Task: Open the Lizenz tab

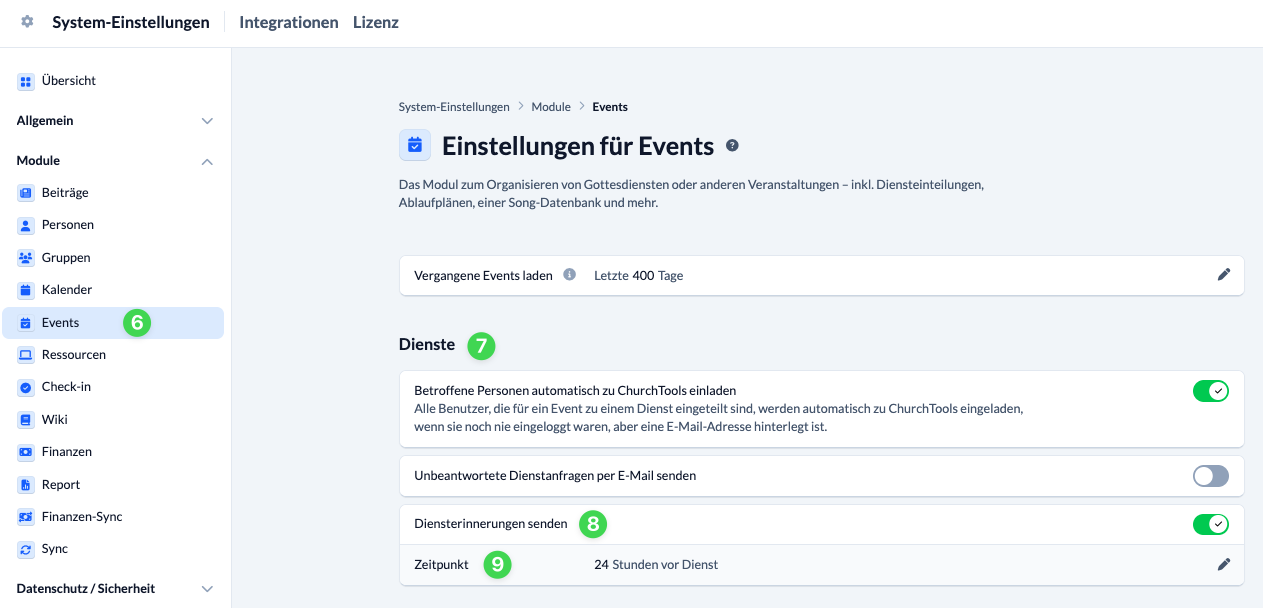Action: coord(376,22)
